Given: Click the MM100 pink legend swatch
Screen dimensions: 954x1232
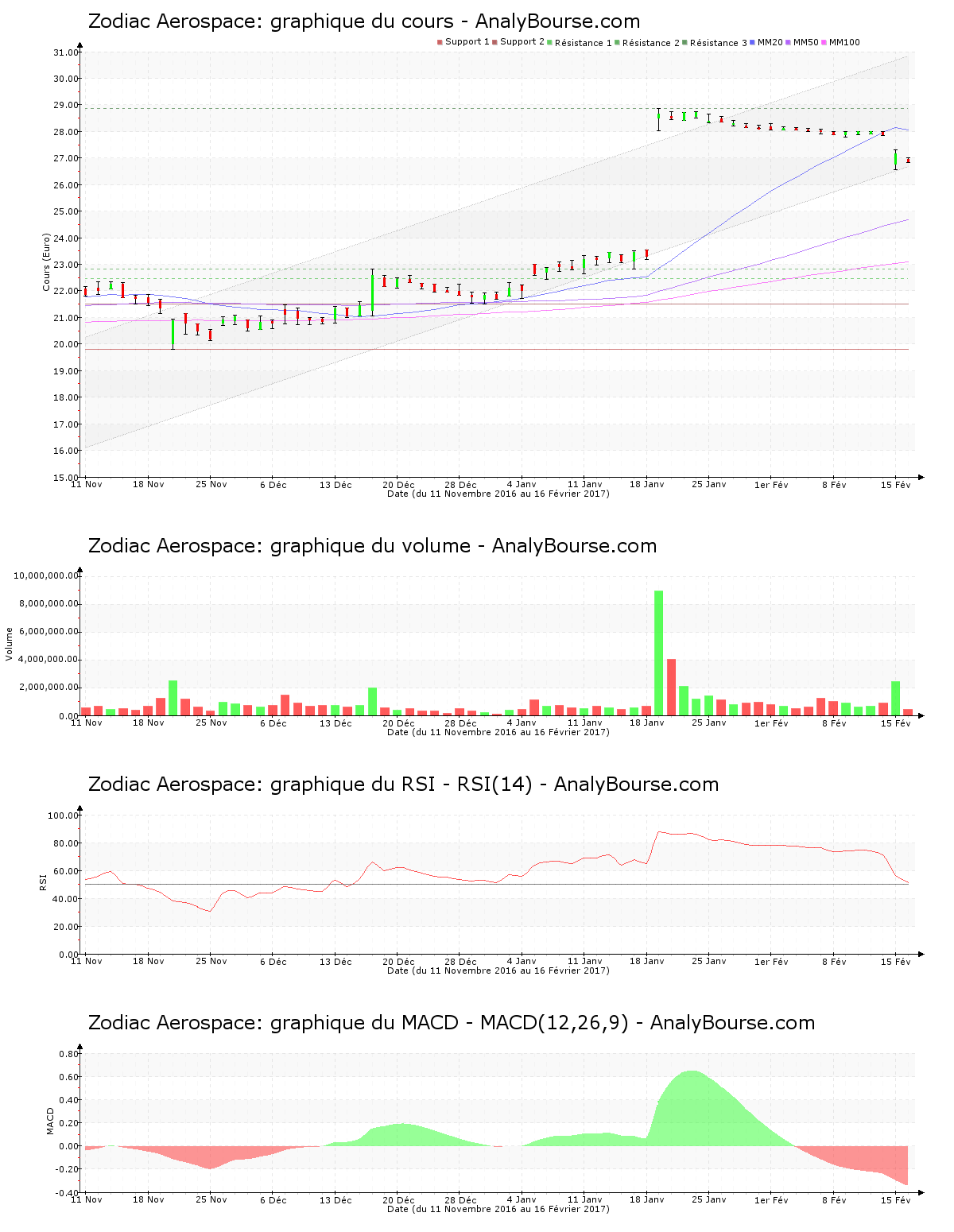Looking at the screenshot, I should tap(824, 42).
